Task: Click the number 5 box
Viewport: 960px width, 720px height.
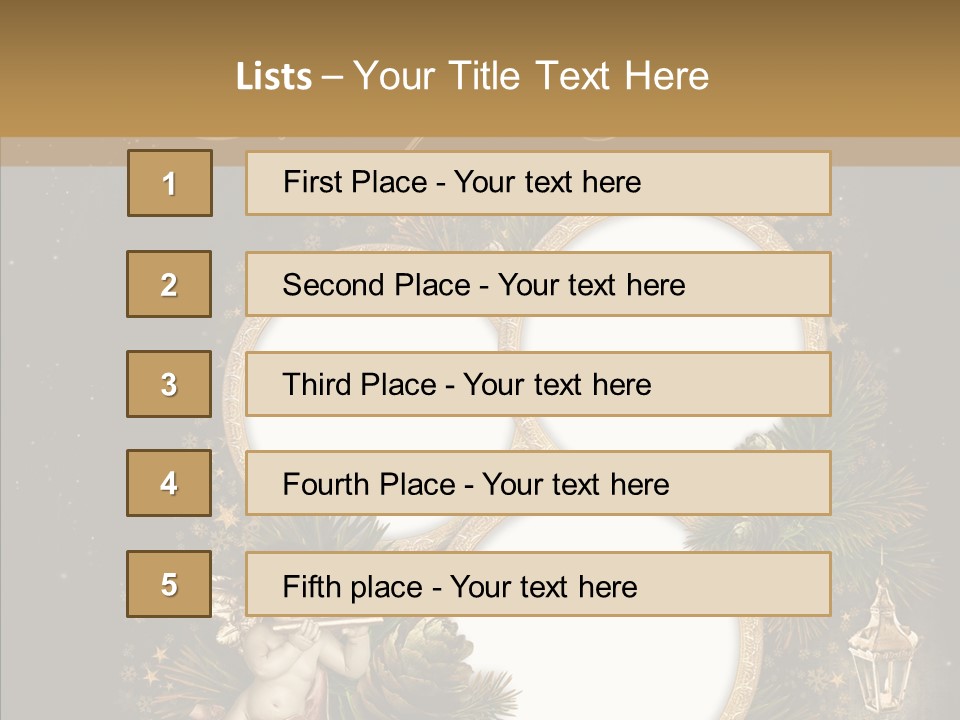Action: click(x=169, y=584)
